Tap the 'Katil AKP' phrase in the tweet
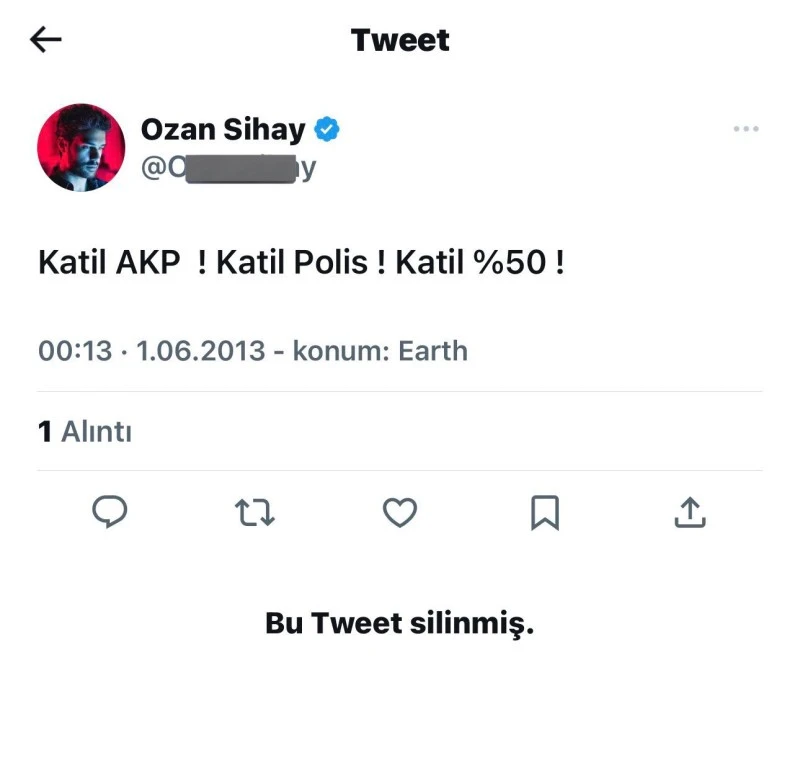This screenshot has height=763, width=800. pyautogui.click(x=109, y=263)
